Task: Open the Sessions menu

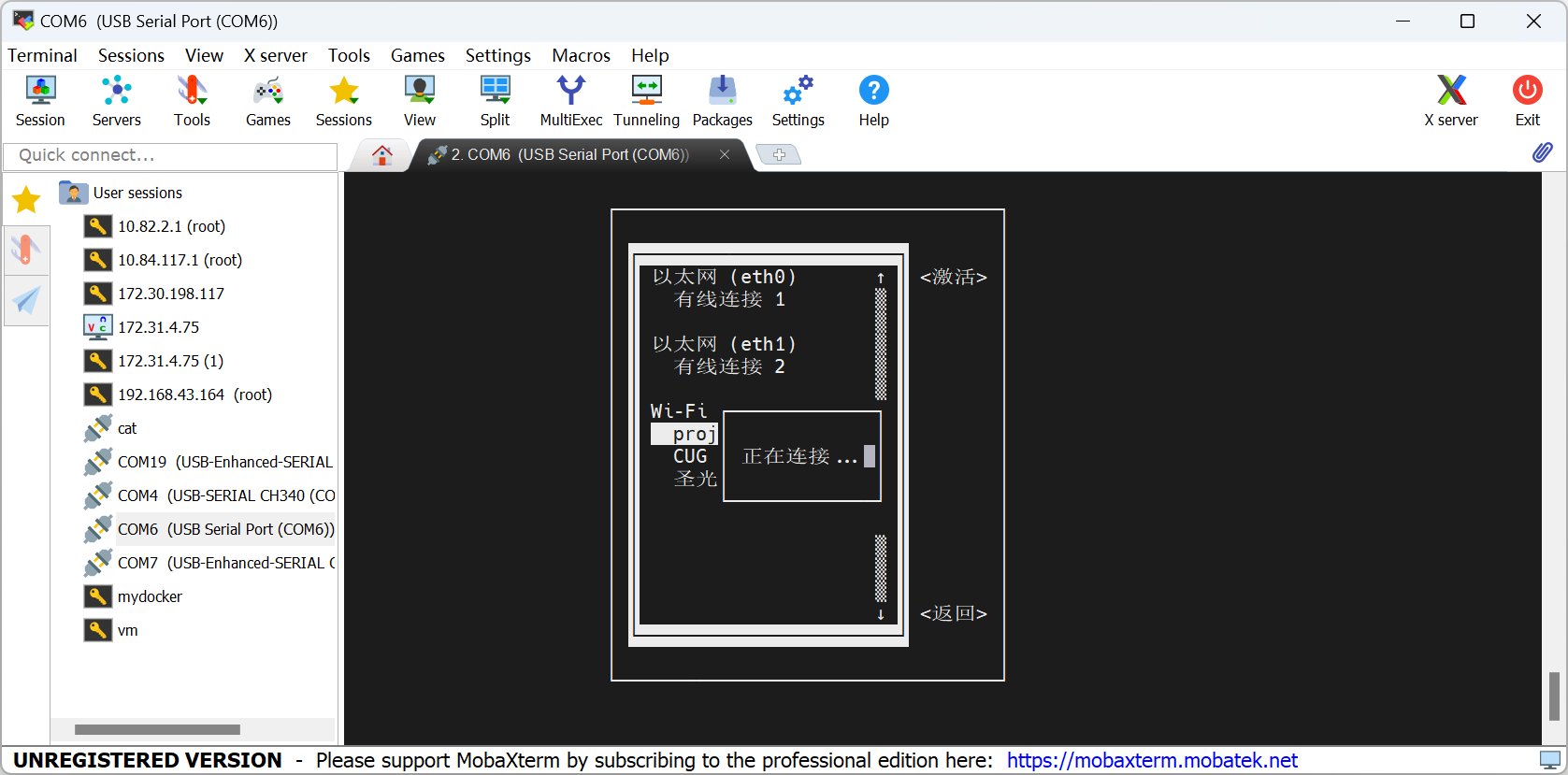Action: tap(131, 55)
